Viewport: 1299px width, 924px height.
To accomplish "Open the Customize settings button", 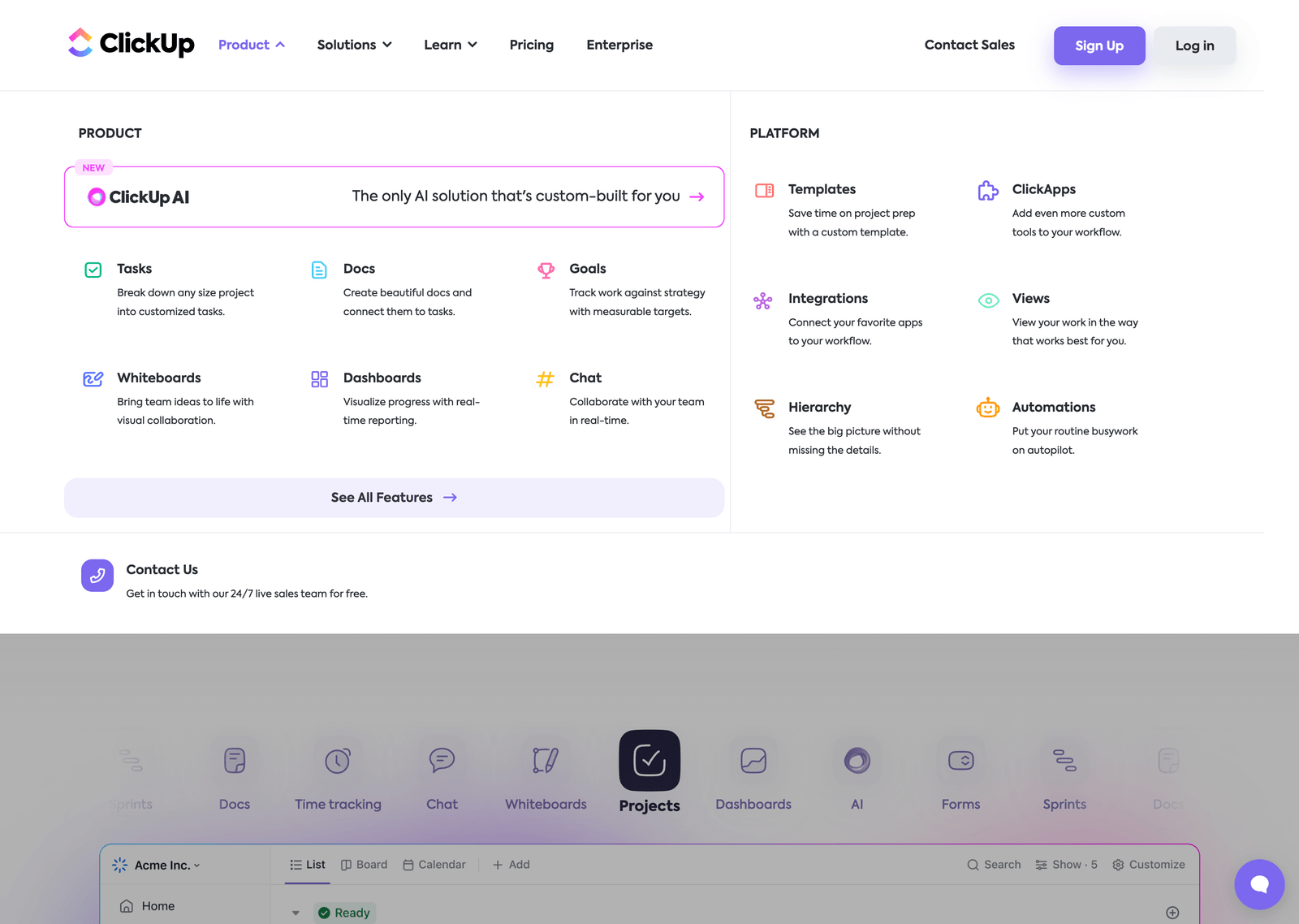I will click(x=1149, y=865).
